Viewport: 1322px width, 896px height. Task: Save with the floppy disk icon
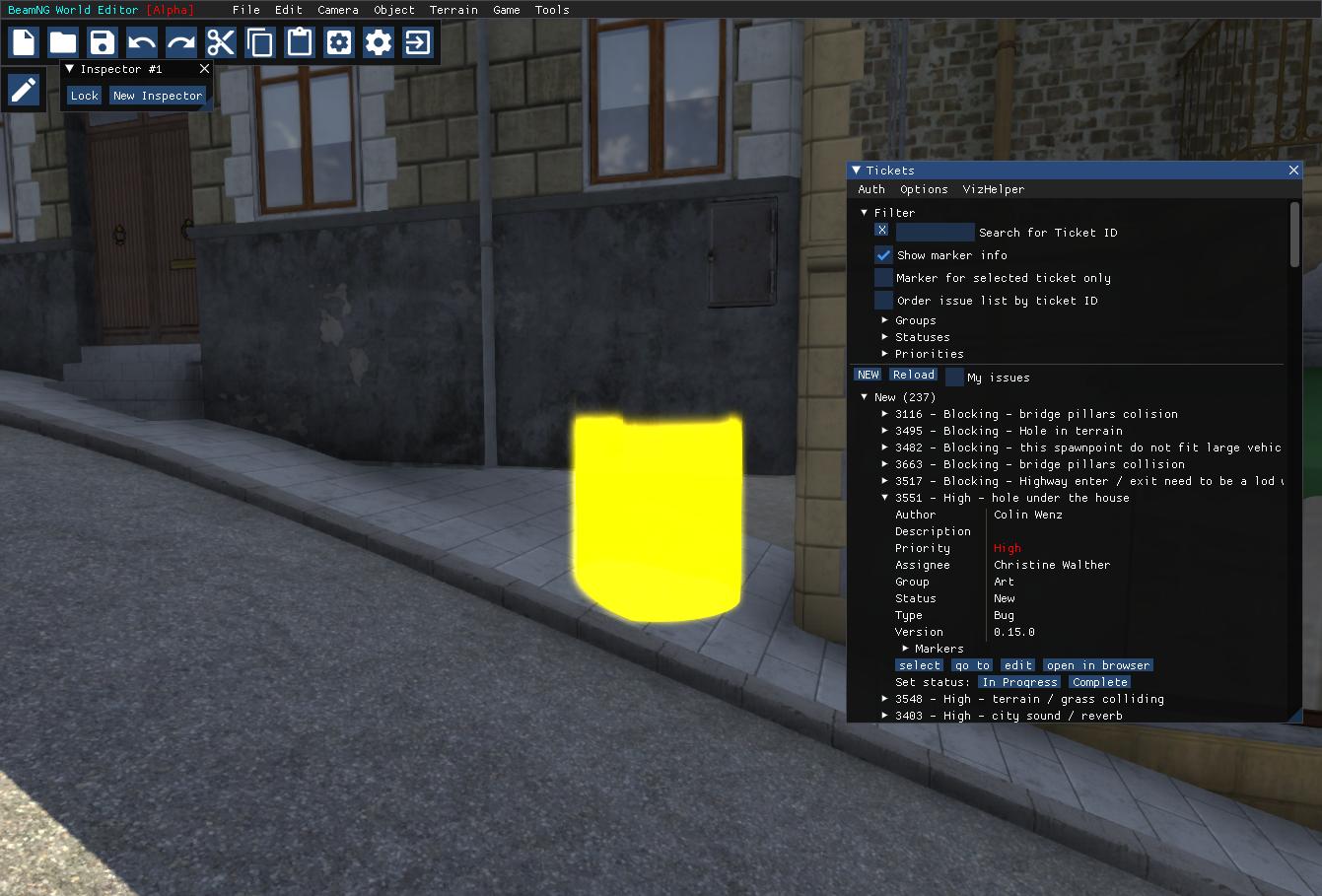tap(103, 42)
